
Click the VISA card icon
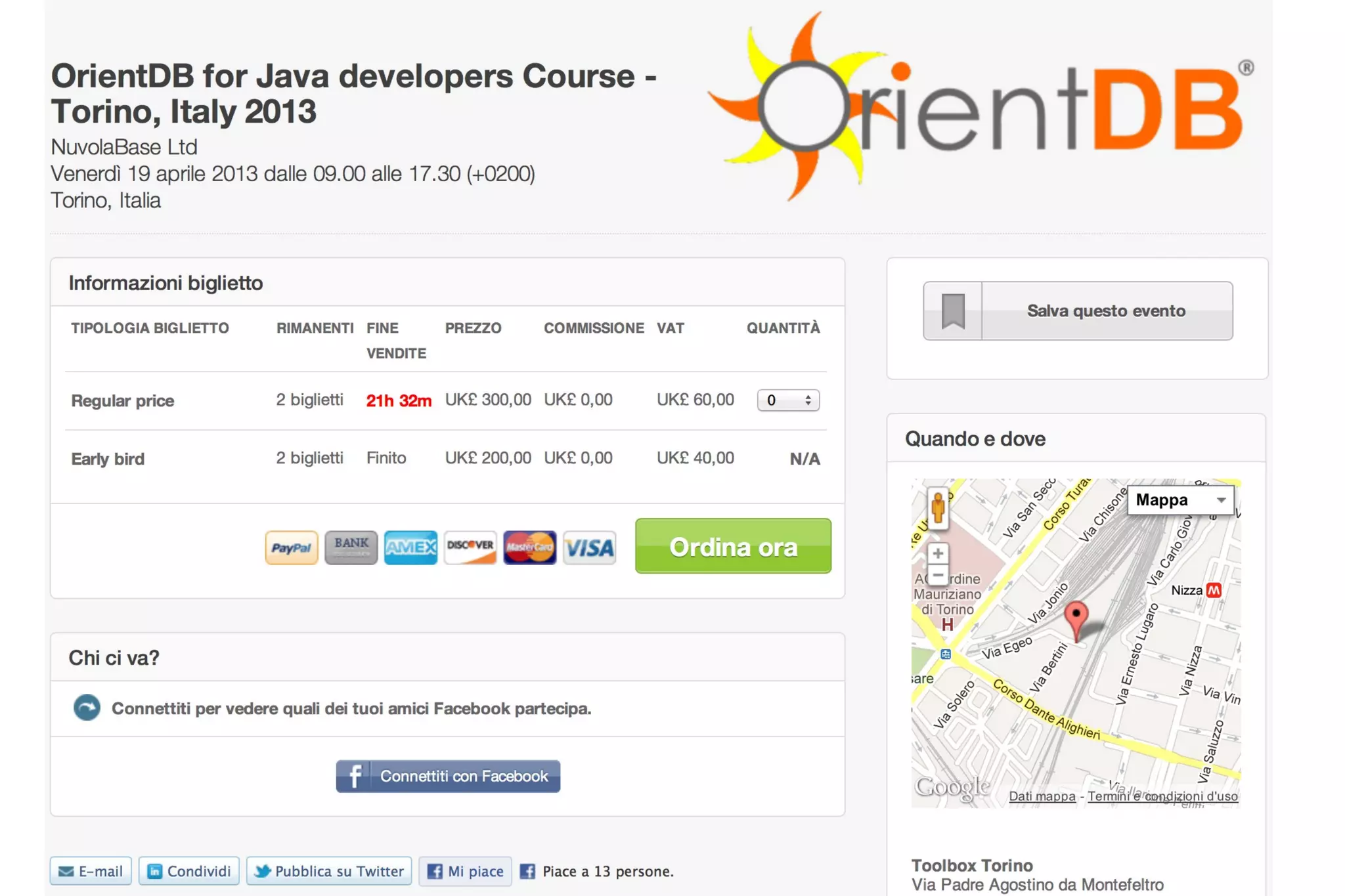[589, 547]
